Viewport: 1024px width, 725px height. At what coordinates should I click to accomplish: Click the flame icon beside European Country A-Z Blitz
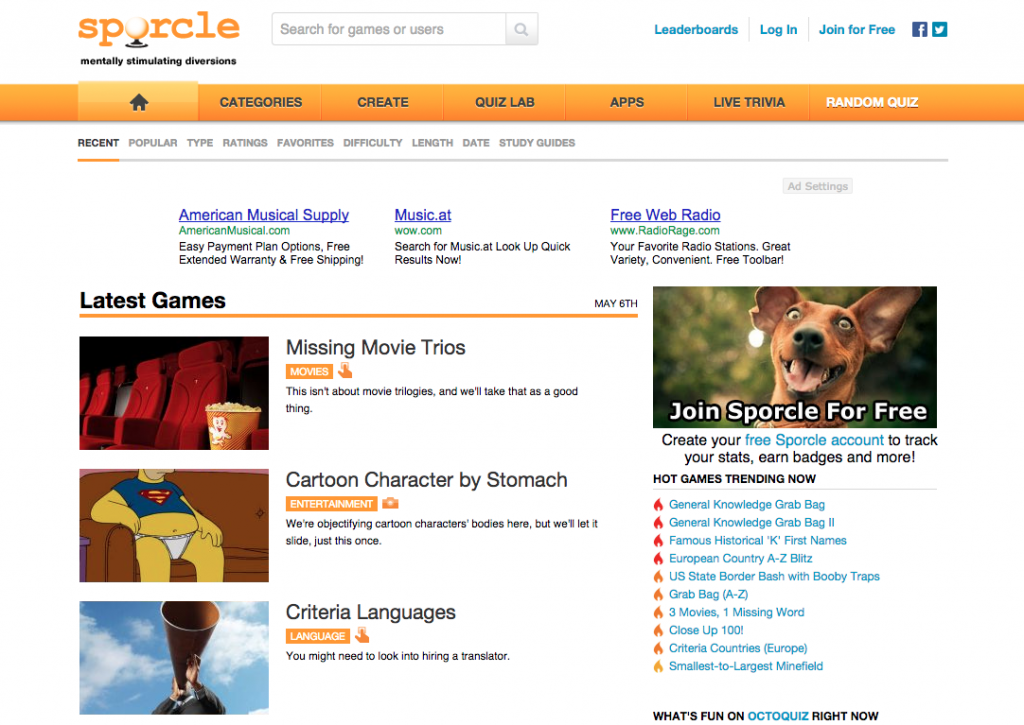click(658, 558)
